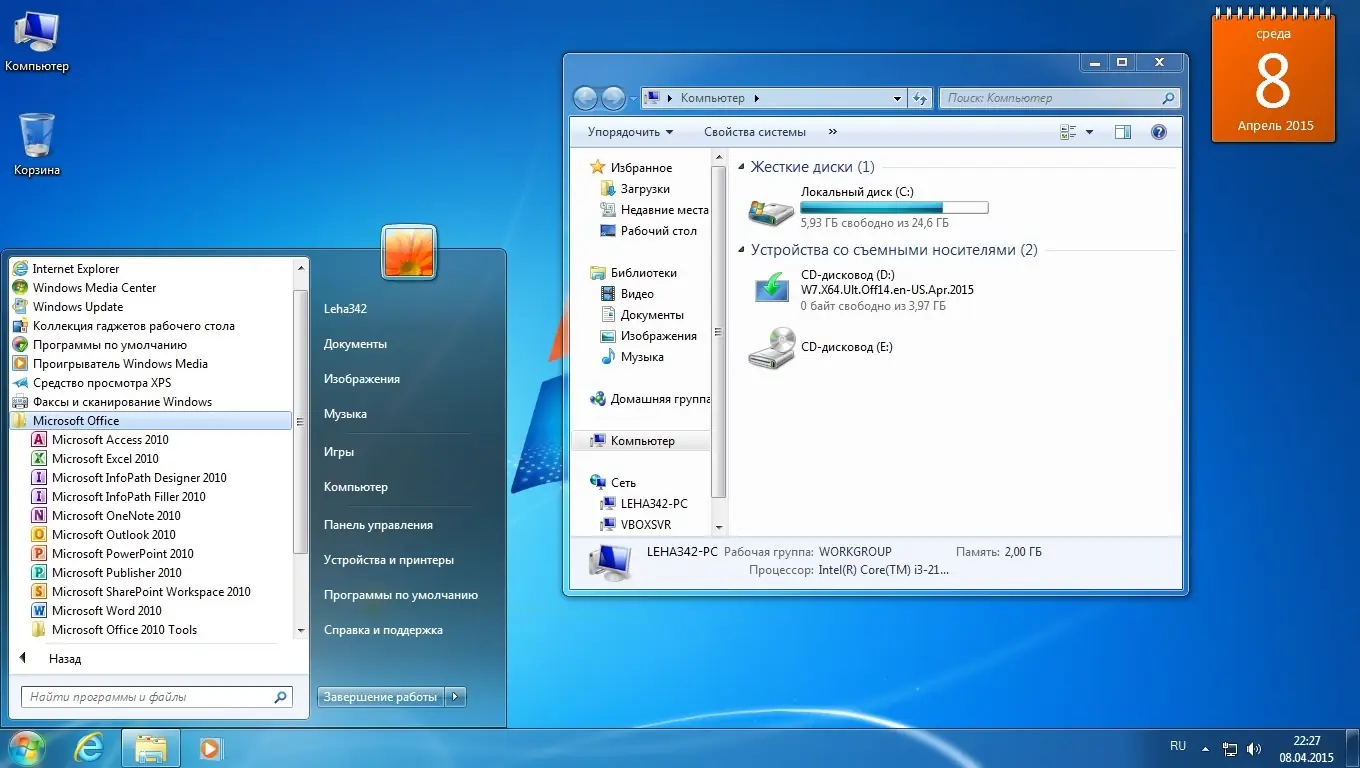This screenshot has width=1360, height=768.
Task: Open the Упорядочить dropdown menu
Action: [x=627, y=131]
